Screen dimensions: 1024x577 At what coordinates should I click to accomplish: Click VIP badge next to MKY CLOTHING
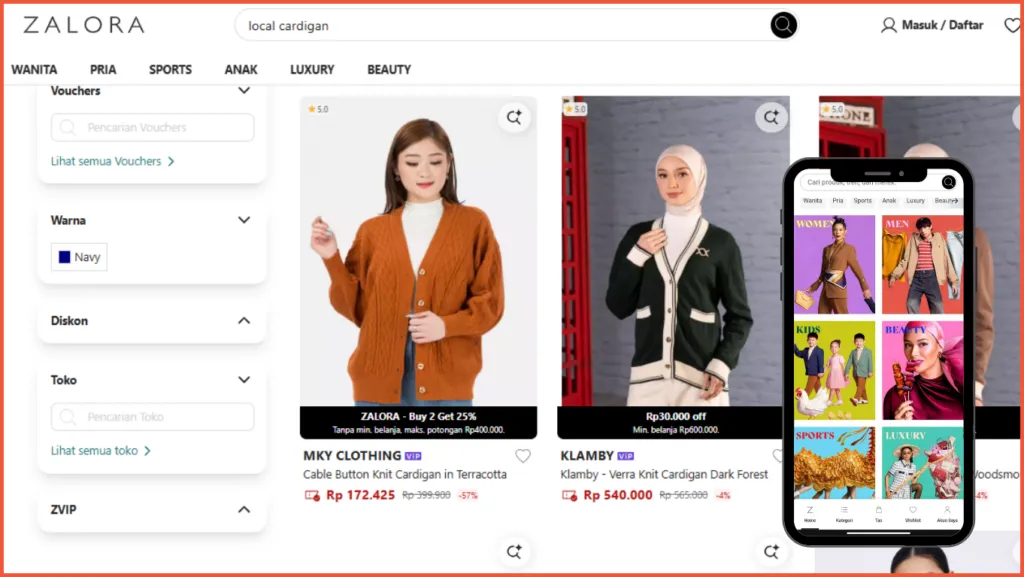pos(413,456)
